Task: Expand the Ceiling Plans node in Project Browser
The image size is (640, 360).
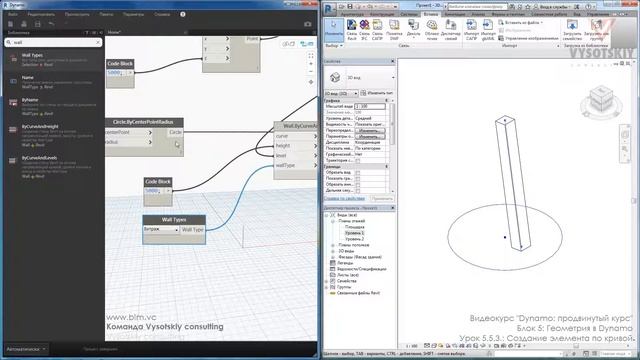Action: (333, 245)
